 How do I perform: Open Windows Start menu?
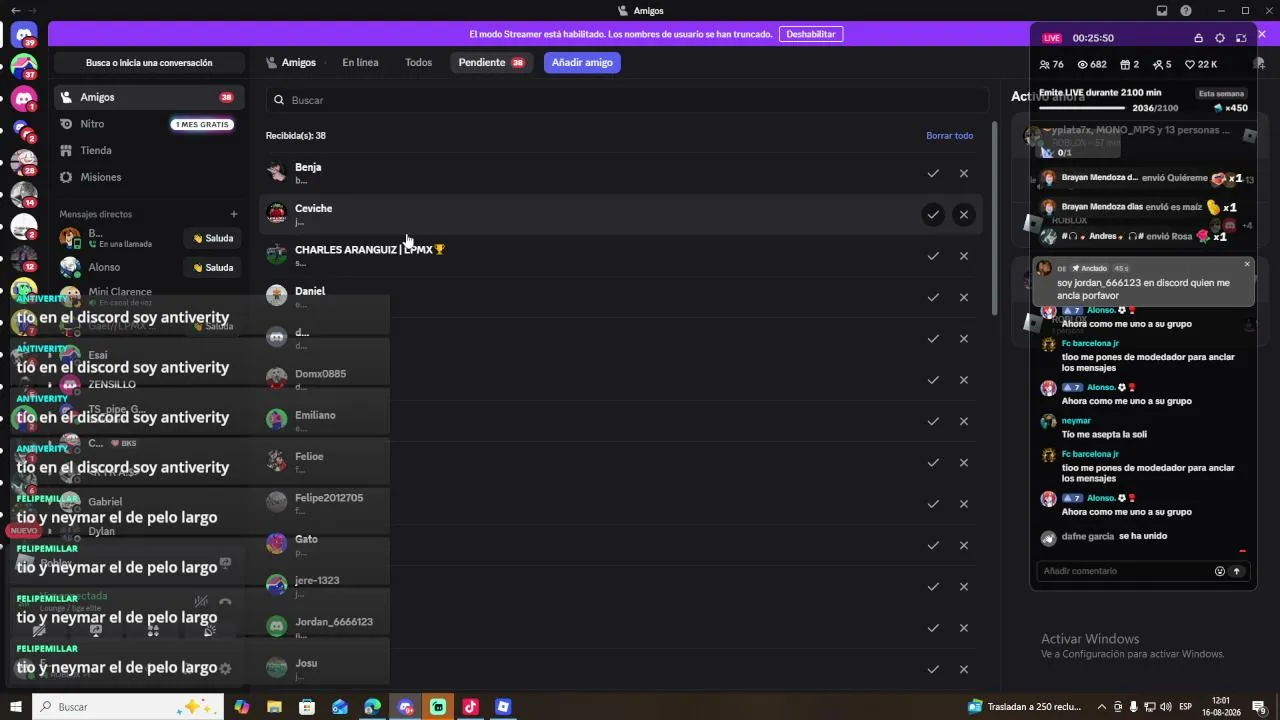coord(16,707)
